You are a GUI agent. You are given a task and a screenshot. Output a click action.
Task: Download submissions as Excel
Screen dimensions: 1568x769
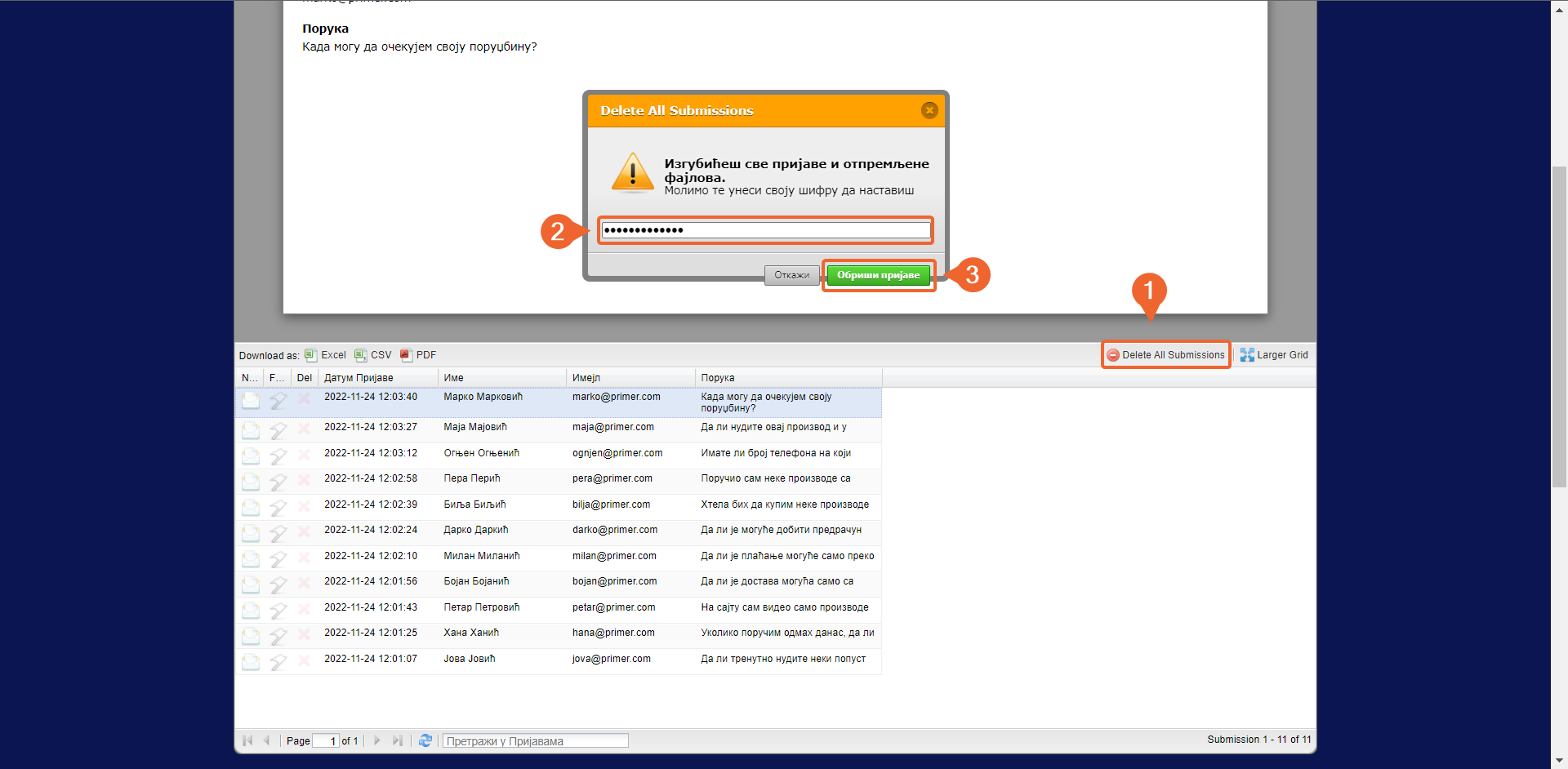[325, 355]
